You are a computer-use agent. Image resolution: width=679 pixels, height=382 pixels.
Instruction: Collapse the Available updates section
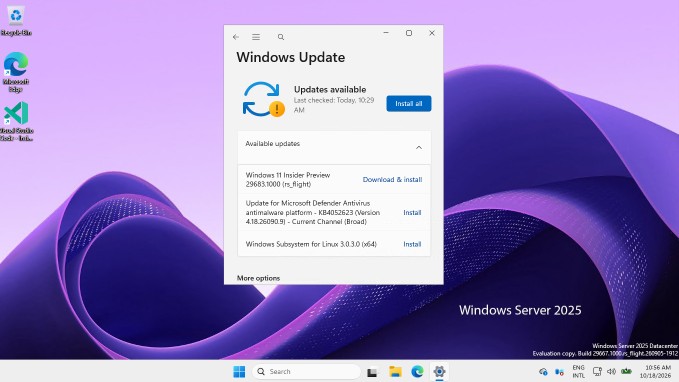coord(419,148)
